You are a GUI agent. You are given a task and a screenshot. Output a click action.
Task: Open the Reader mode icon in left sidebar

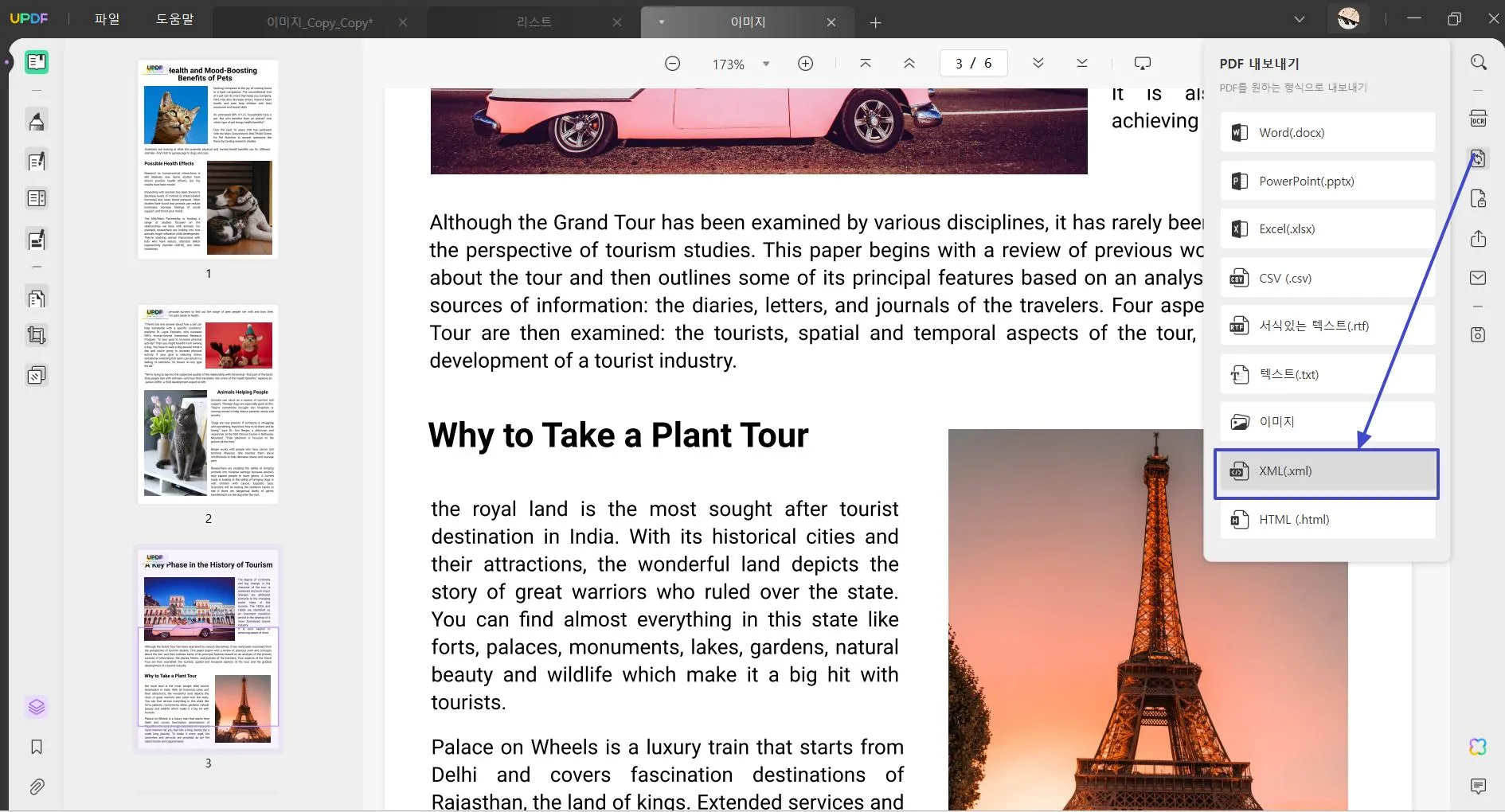[37, 62]
